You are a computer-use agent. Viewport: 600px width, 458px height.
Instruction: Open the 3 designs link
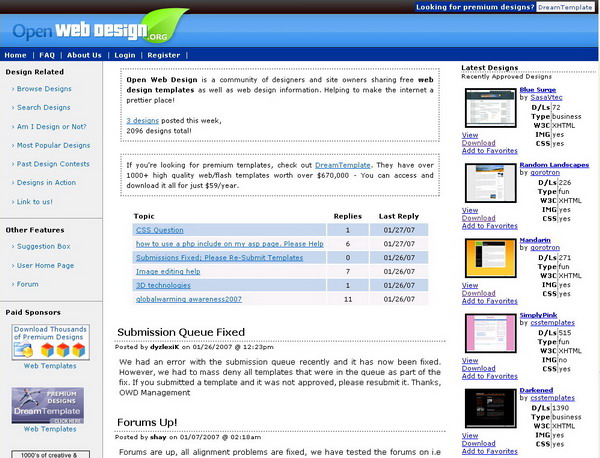(142, 121)
